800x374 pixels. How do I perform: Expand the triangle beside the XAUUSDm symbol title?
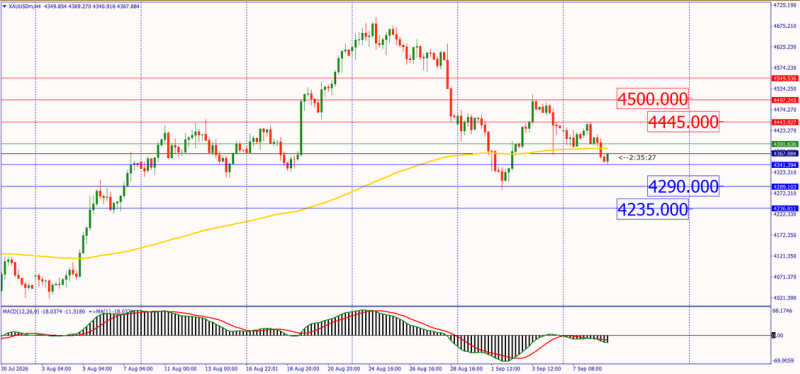pyautogui.click(x=4, y=6)
